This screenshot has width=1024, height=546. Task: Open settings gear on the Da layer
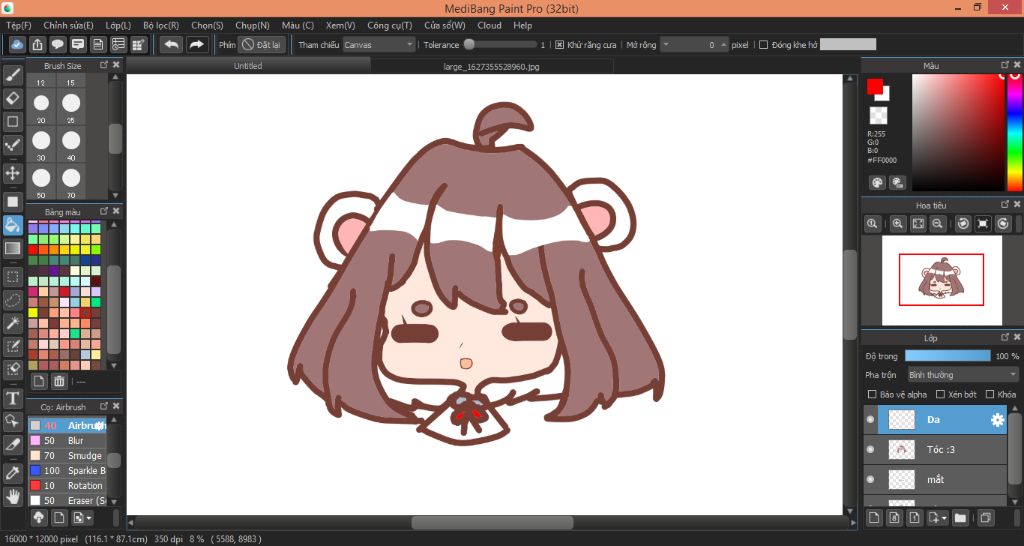tap(997, 420)
